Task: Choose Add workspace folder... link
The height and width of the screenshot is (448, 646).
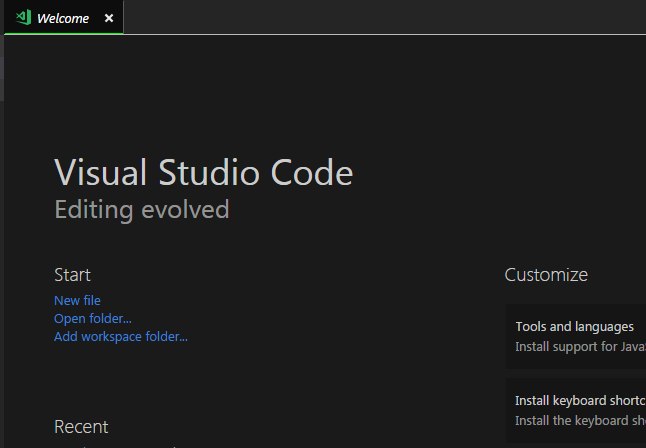Action: pos(121,337)
